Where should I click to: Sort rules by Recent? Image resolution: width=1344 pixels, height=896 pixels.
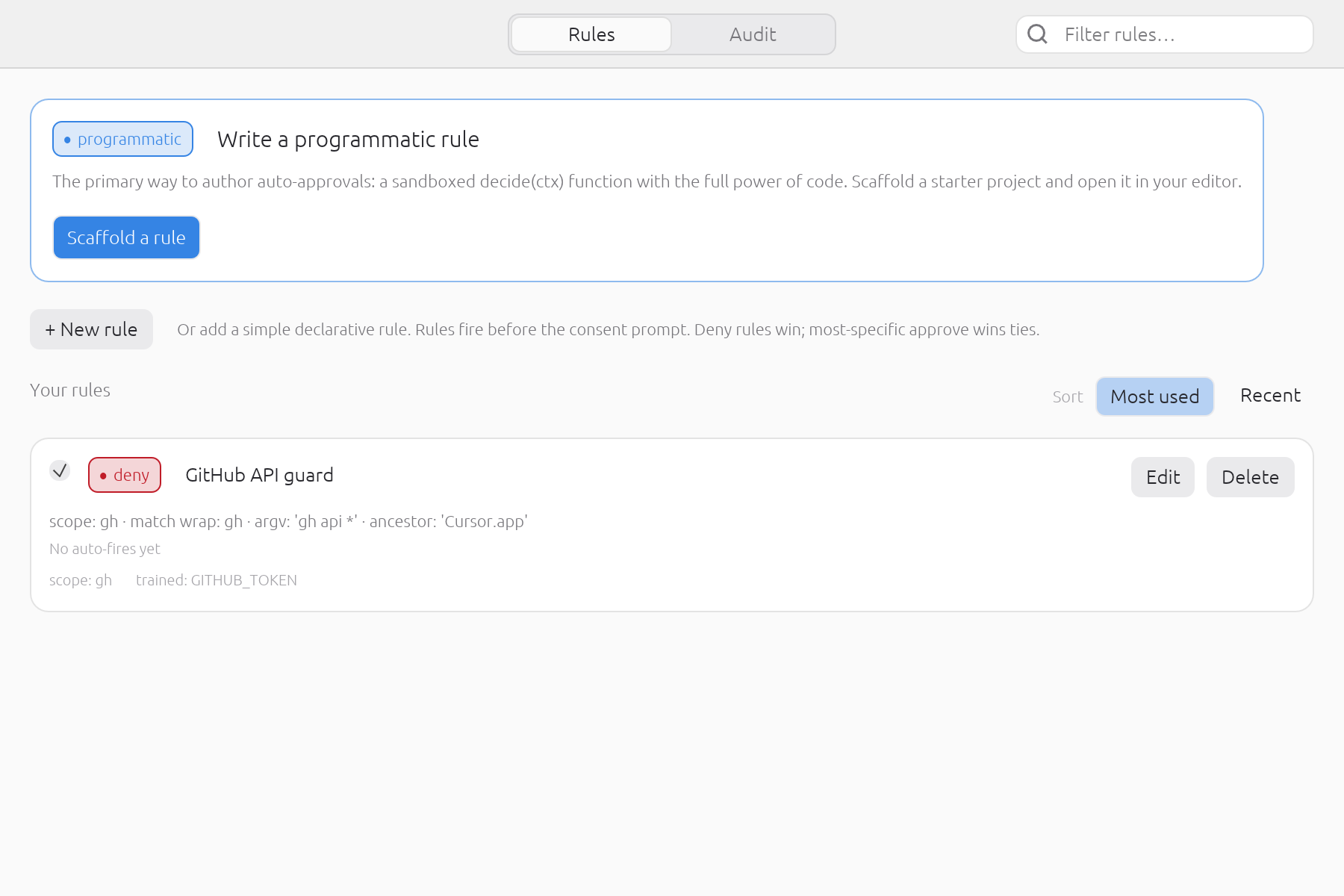point(1270,396)
